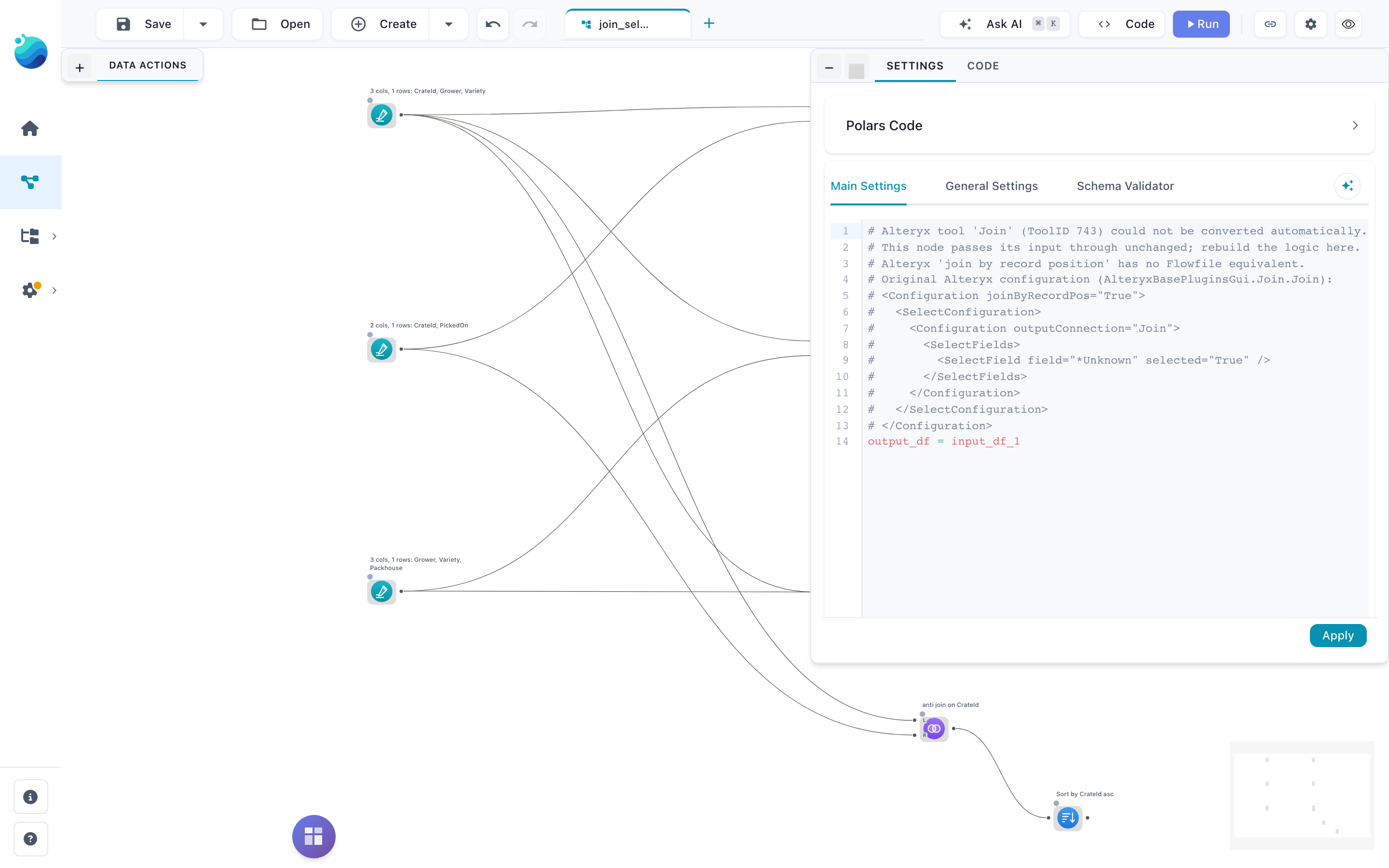Viewport: 1389px width, 868px height.
Task: Open the Save dropdown arrow
Action: pyautogui.click(x=203, y=24)
